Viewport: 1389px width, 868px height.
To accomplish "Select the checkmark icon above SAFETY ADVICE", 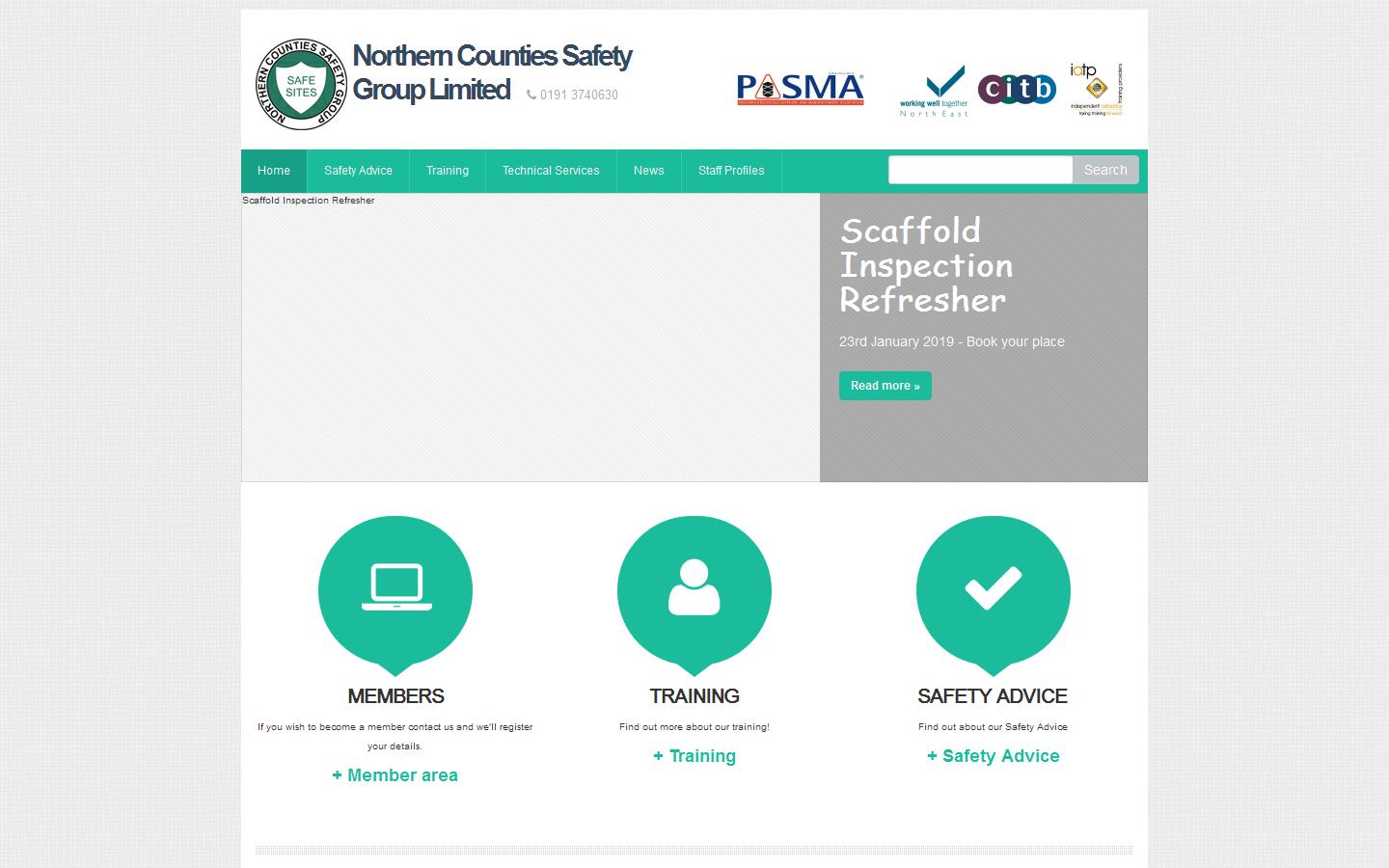I will click(x=993, y=586).
